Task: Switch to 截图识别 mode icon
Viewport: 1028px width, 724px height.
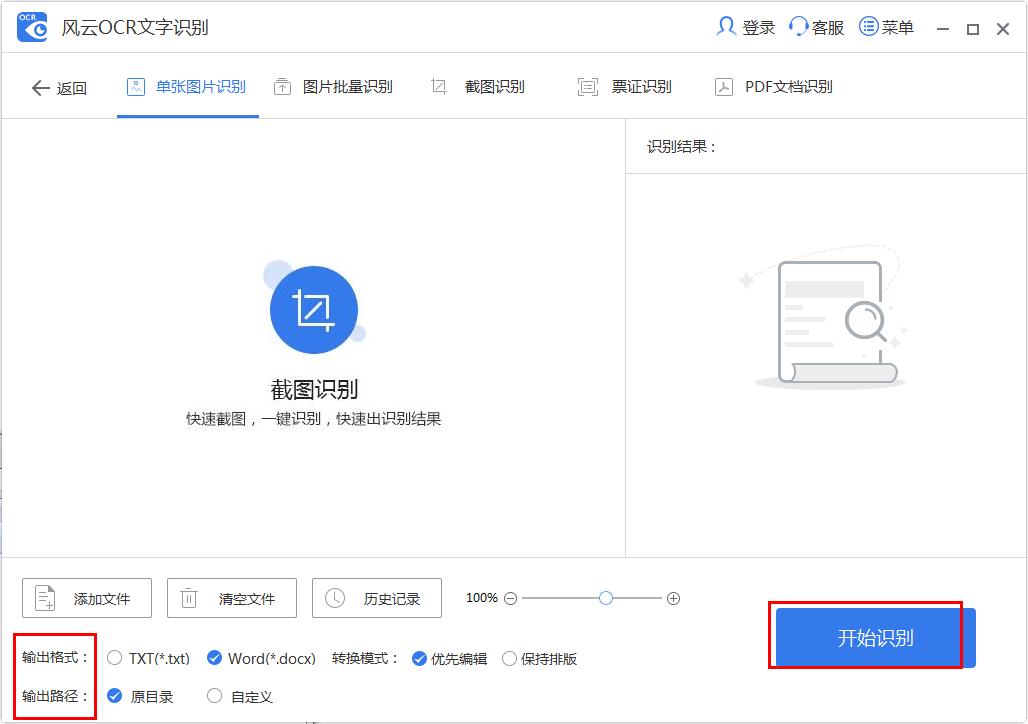Action: (x=438, y=86)
